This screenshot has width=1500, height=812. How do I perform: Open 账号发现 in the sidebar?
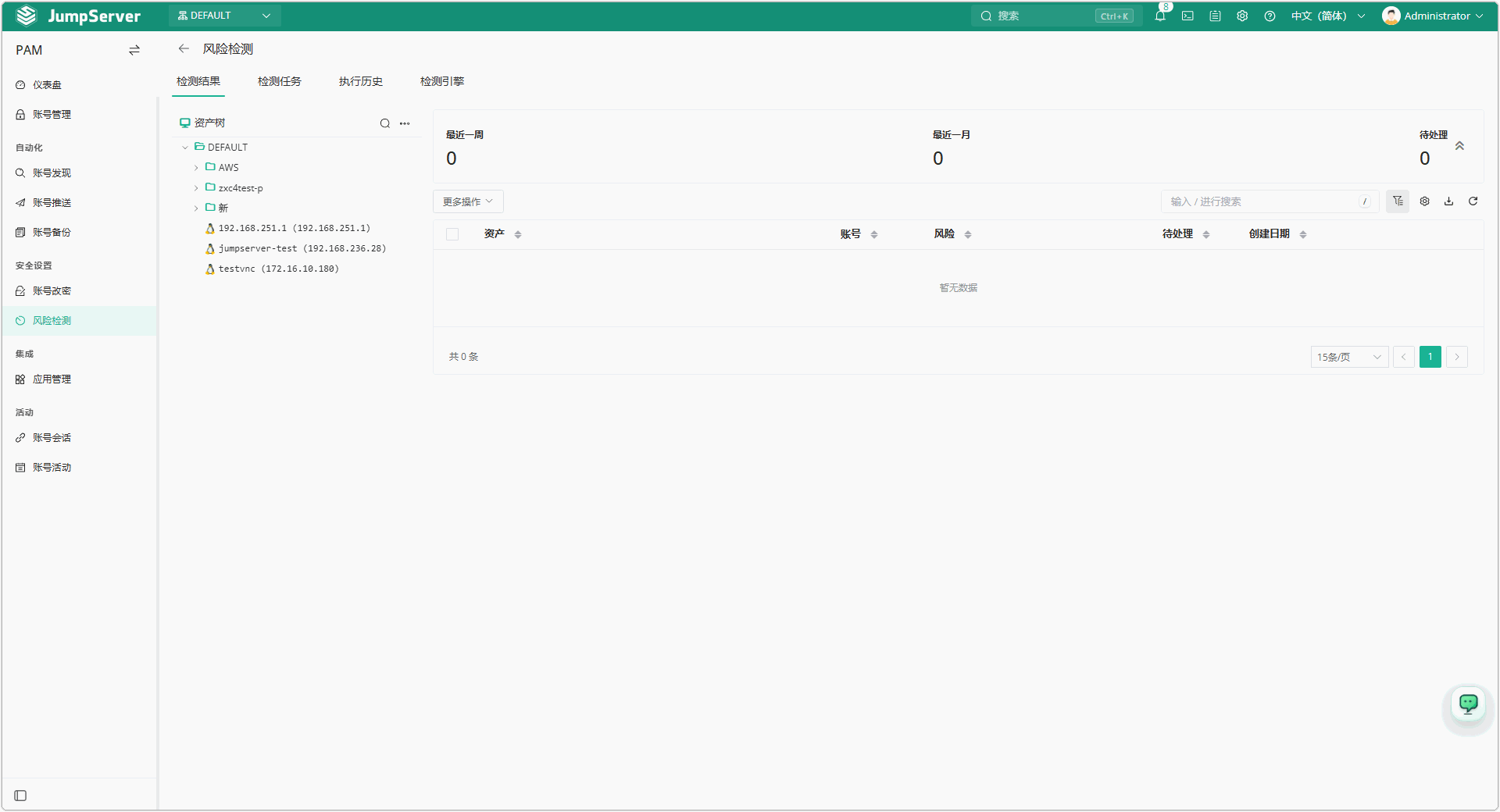(80, 173)
